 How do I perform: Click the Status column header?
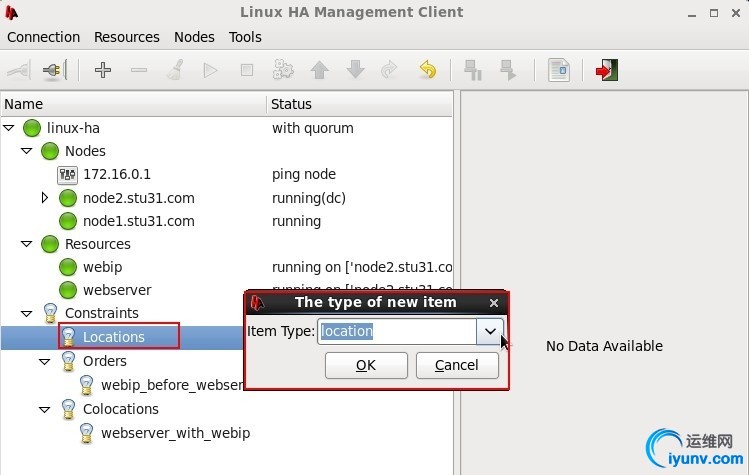click(x=292, y=104)
